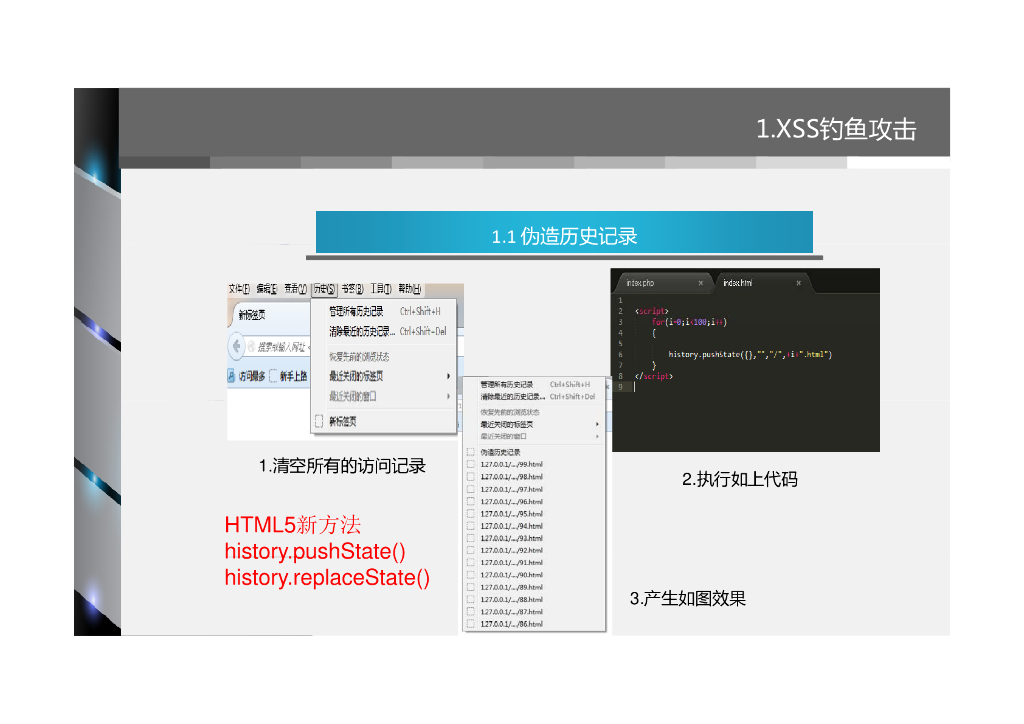Open the 帮助(H) menu
The height and width of the screenshot is (724, 1024).
pos(409,289)
